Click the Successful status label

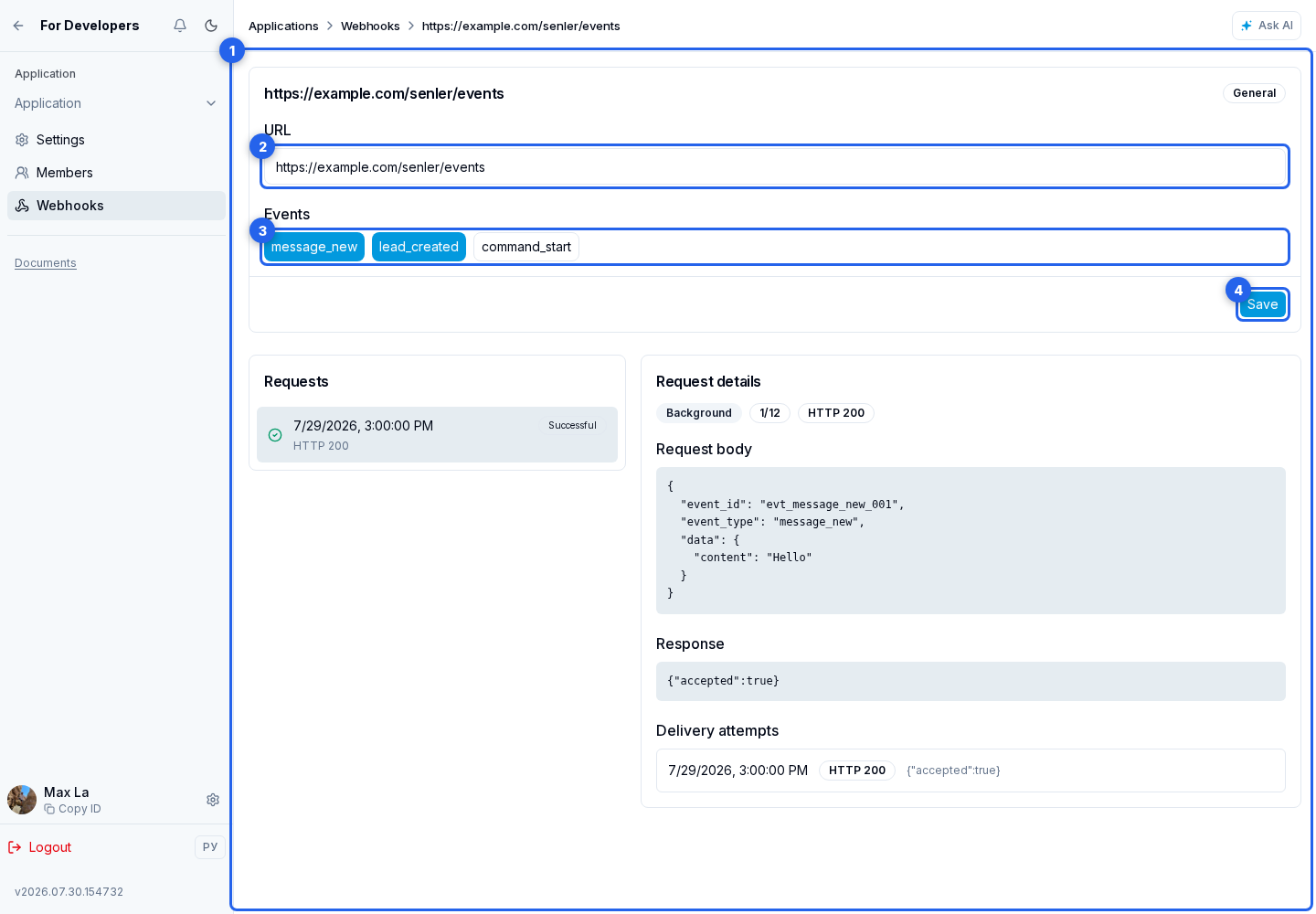coord(572,426)
